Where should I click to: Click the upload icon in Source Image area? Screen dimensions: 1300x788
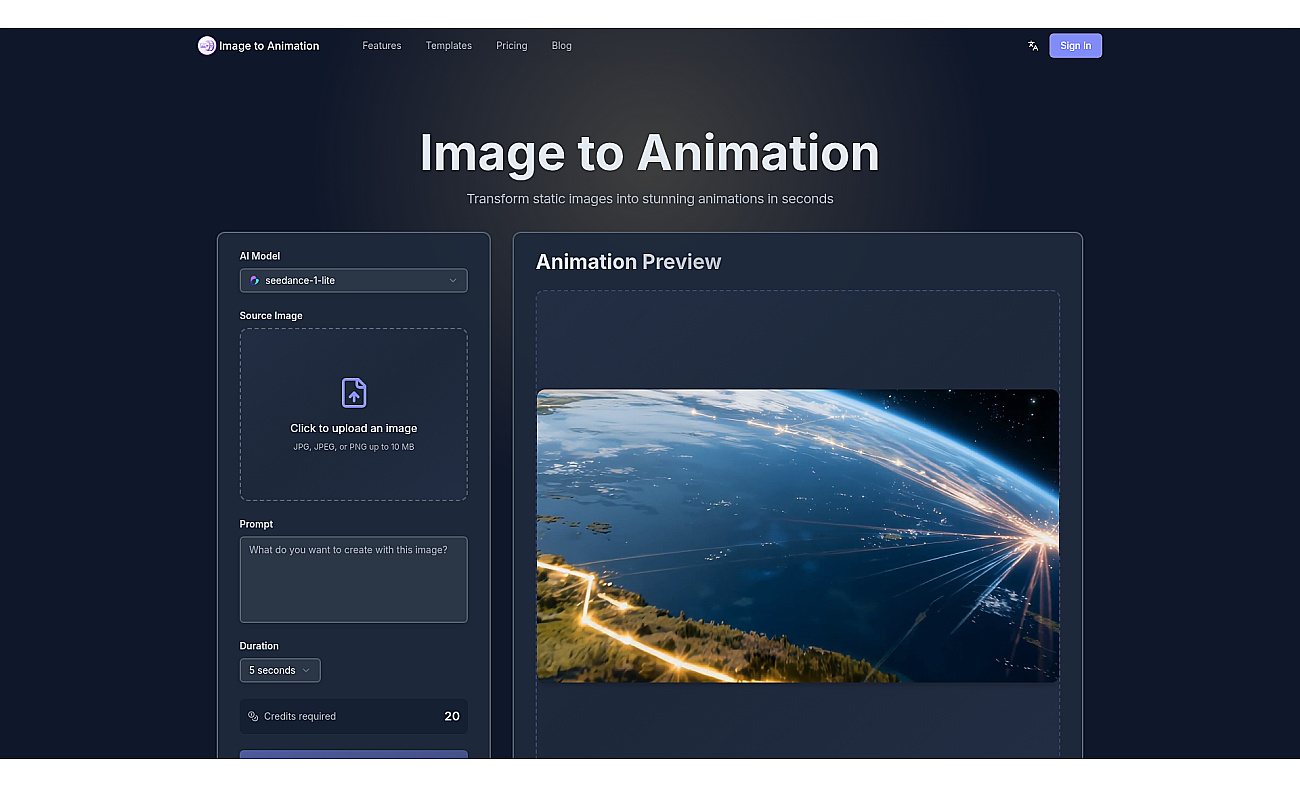pyautogui.click(x=353, y=392)
